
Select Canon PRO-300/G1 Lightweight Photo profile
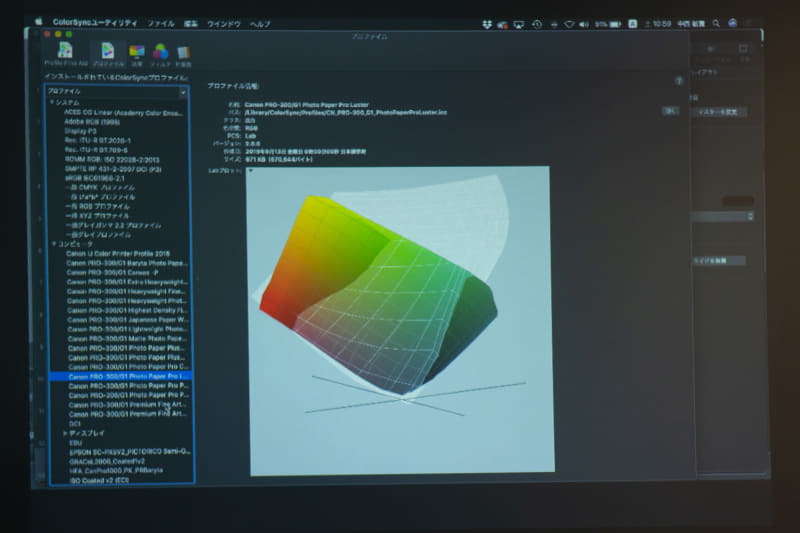click(128, 329)
